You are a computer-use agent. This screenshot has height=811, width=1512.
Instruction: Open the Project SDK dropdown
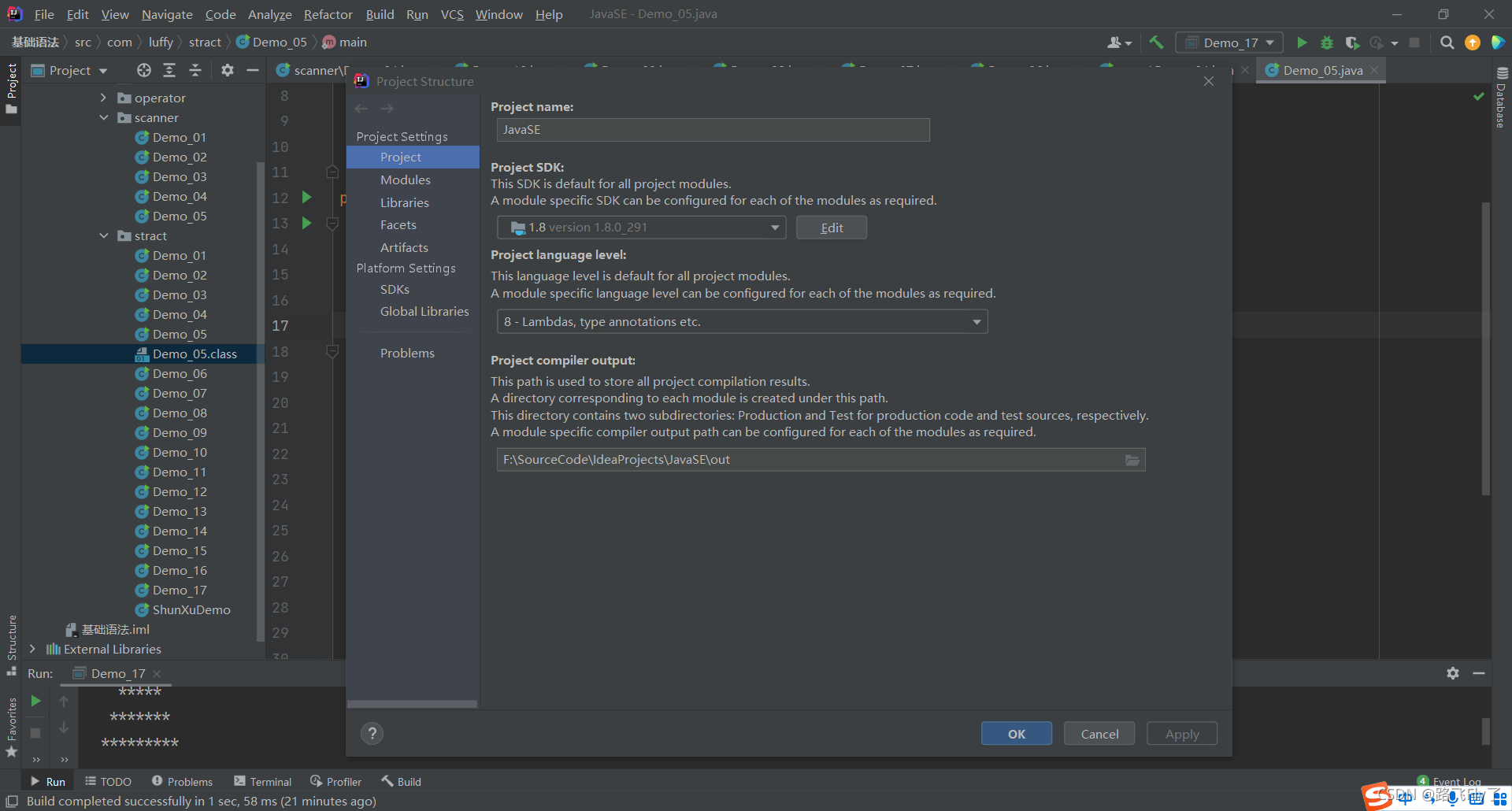click(x=641, y=228)
